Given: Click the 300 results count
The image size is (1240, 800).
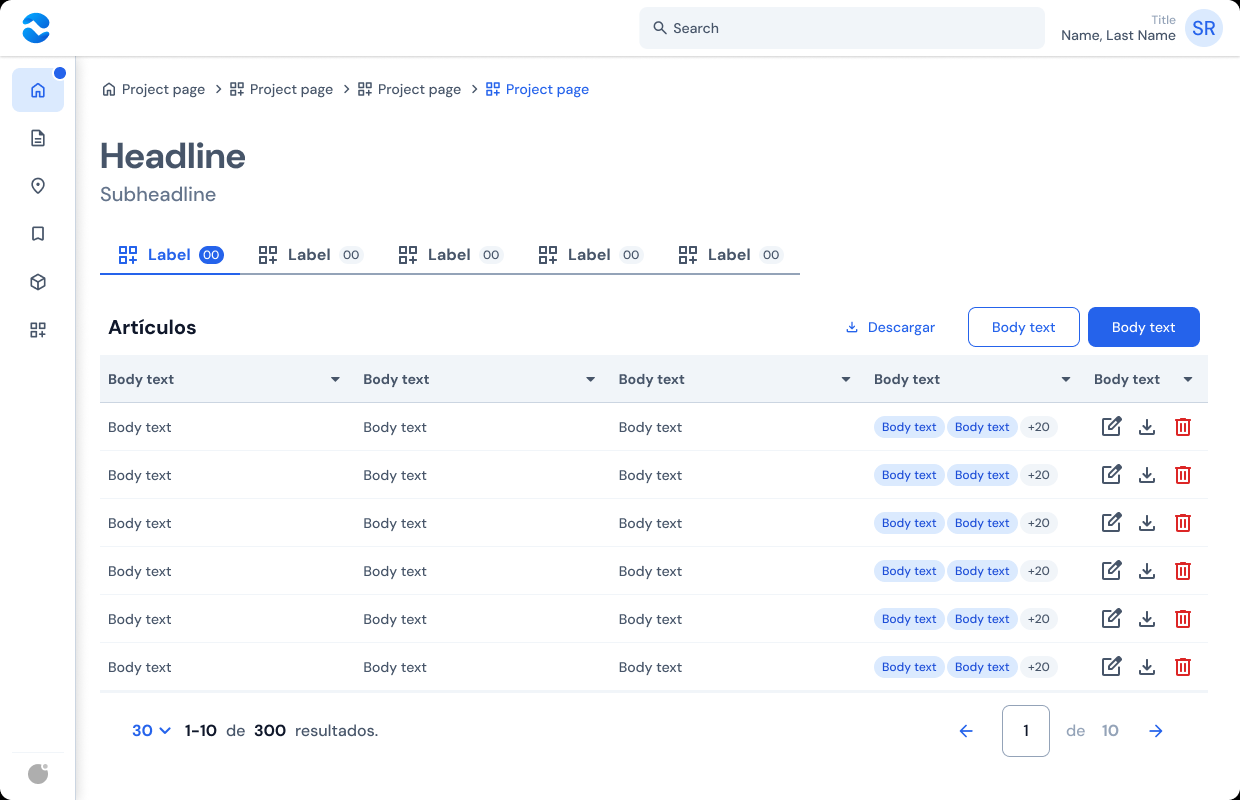Looking at the screenshot, I should pos(270,731).
